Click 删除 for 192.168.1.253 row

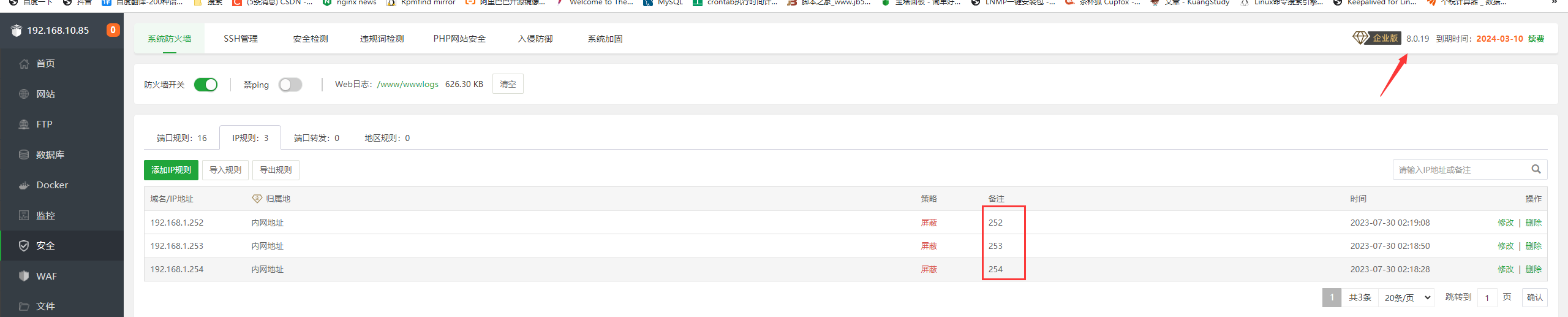(x=1534, y=246)
